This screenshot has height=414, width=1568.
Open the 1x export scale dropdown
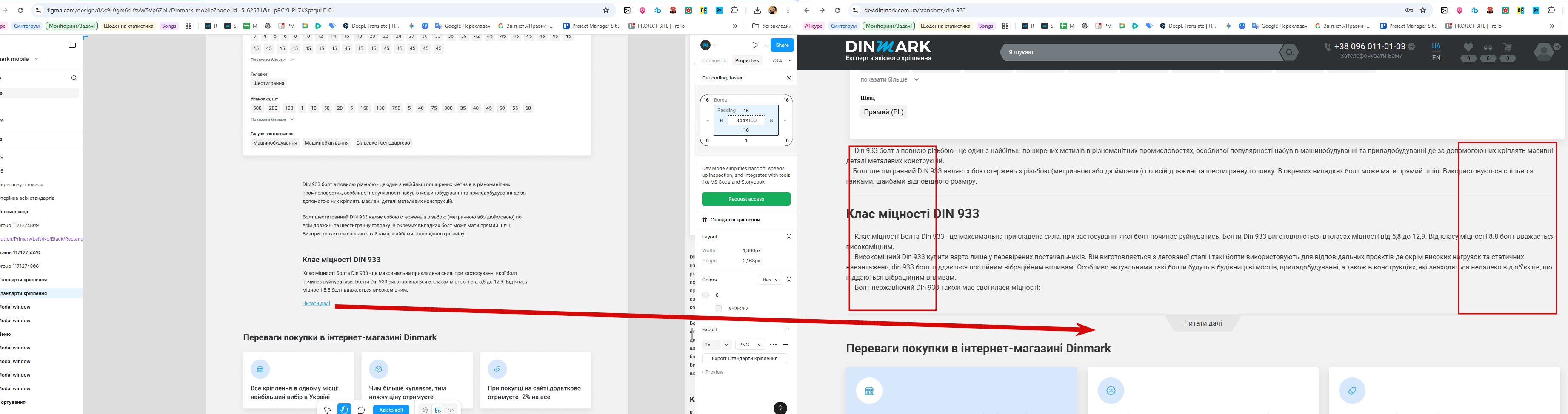717,345
